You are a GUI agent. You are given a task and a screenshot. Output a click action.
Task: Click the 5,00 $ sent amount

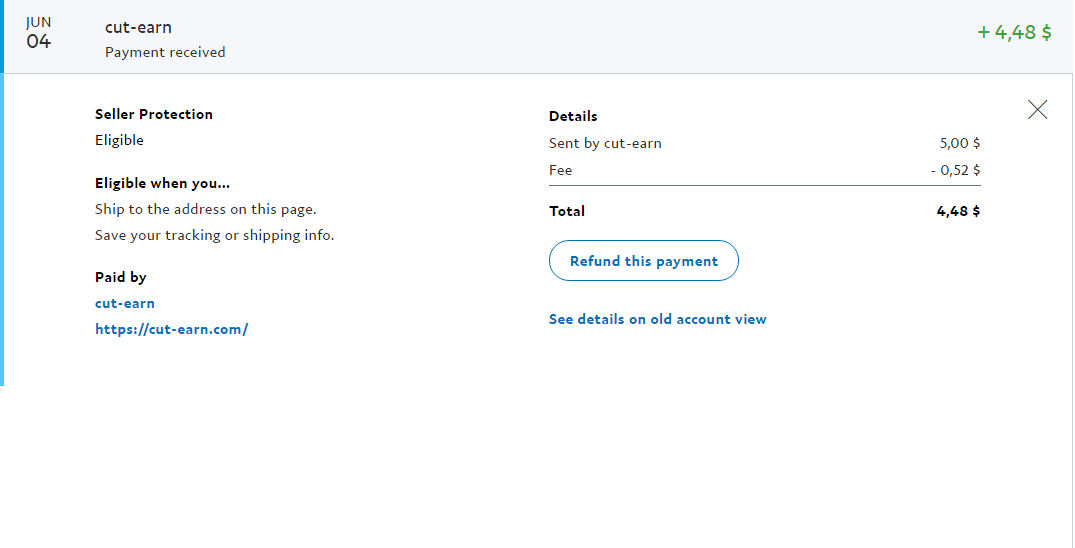point(960,143)
